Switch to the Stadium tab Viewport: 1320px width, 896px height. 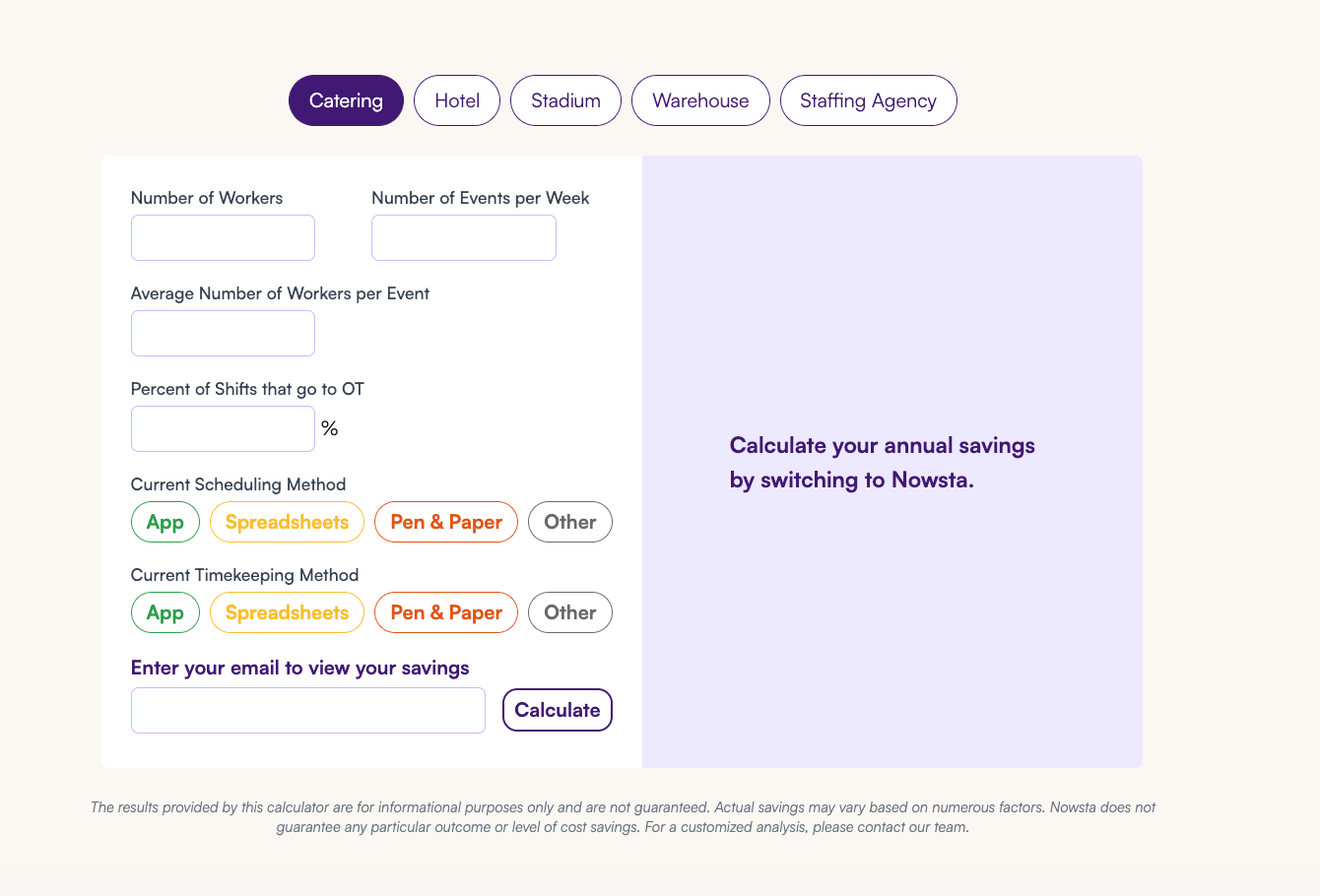click(565, 99)
